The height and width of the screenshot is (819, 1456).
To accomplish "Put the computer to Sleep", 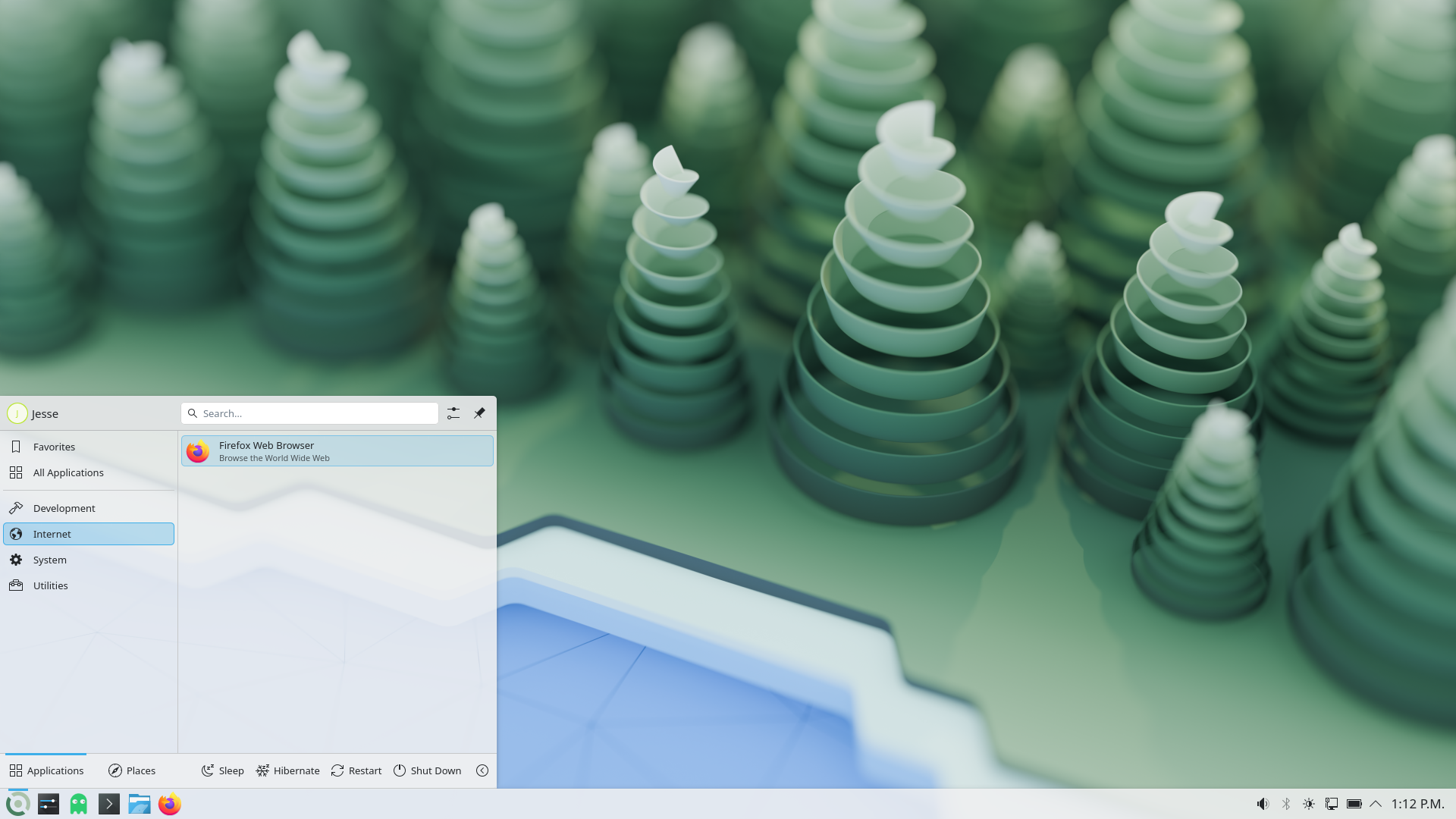I will pos(223,770).
